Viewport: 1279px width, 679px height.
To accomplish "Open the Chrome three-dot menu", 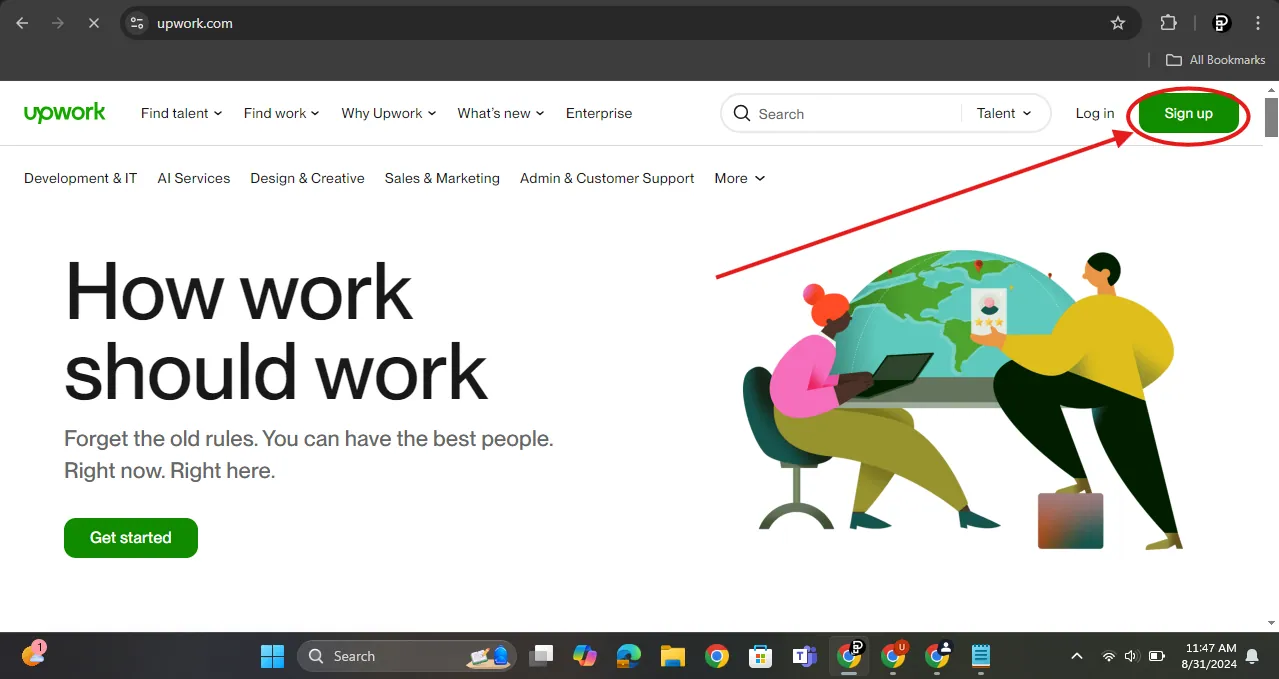I will [1257, 22].
